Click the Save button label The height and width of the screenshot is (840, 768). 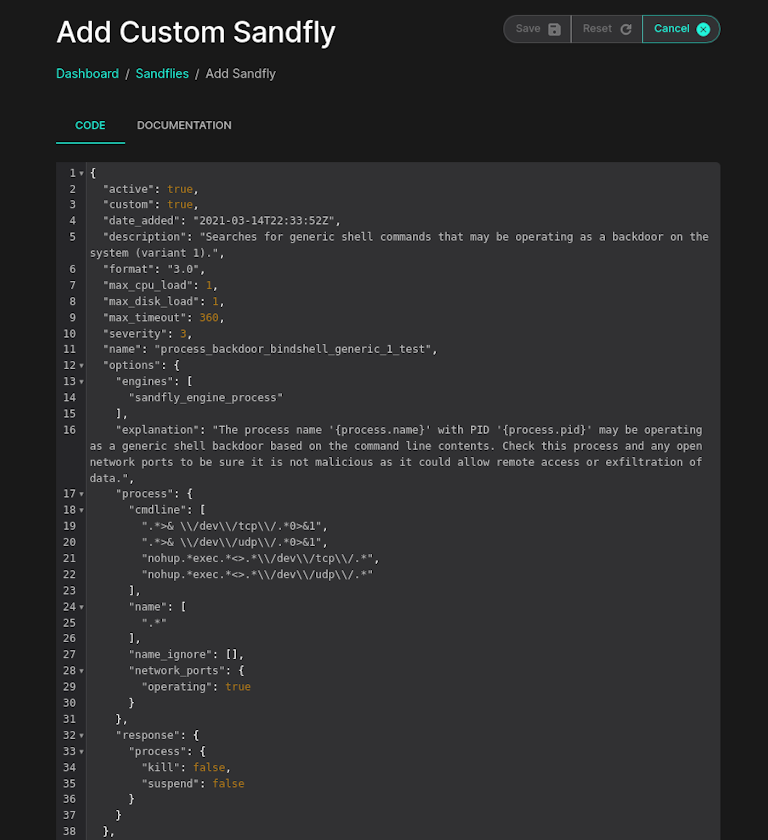coord(528,29)
